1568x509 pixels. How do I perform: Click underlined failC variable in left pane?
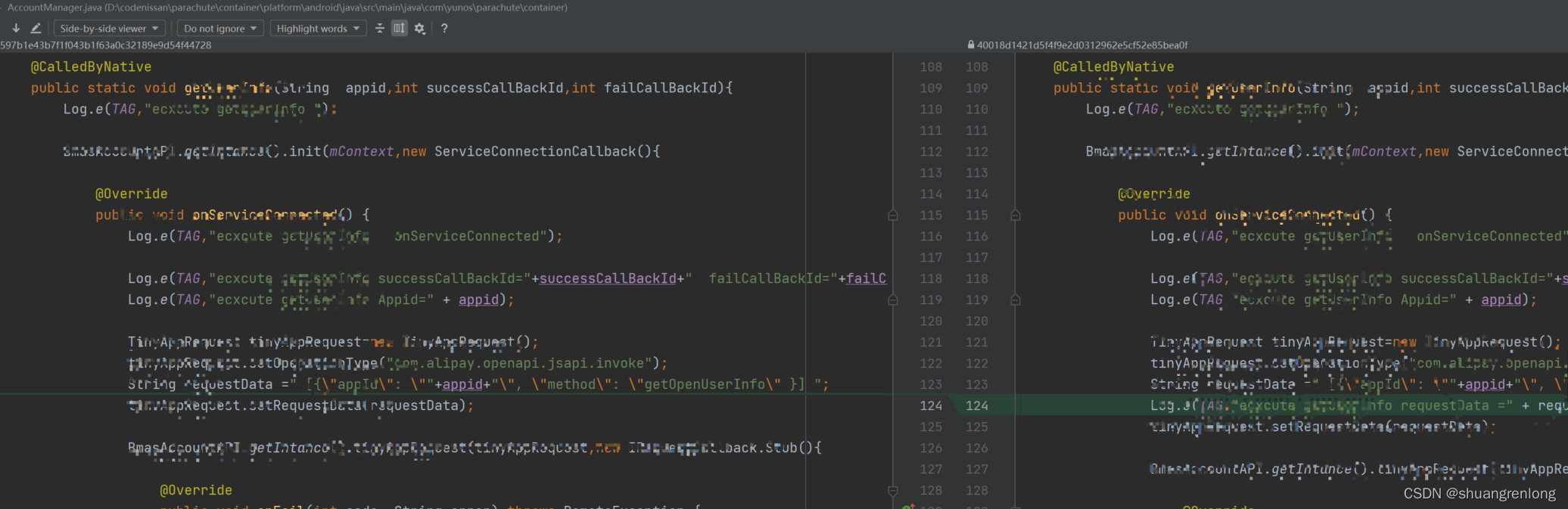pos(866,278)
